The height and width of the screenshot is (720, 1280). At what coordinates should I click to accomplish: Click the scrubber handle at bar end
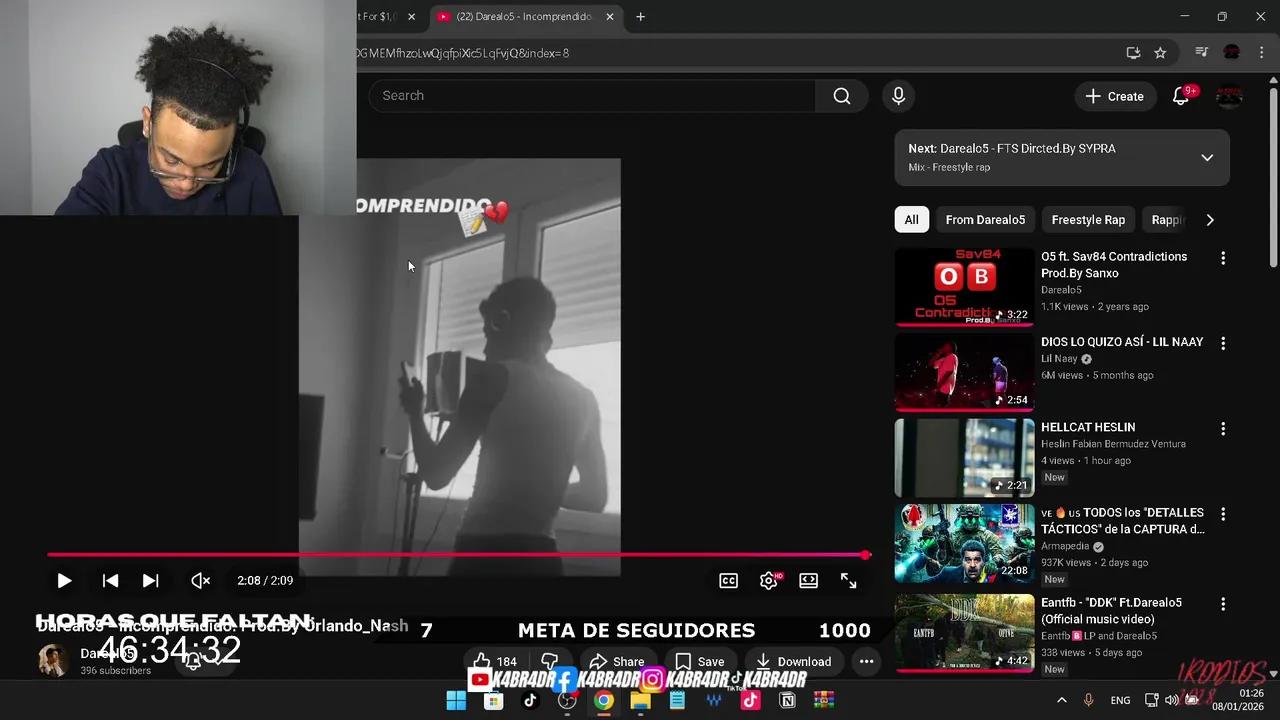(865, 554)
